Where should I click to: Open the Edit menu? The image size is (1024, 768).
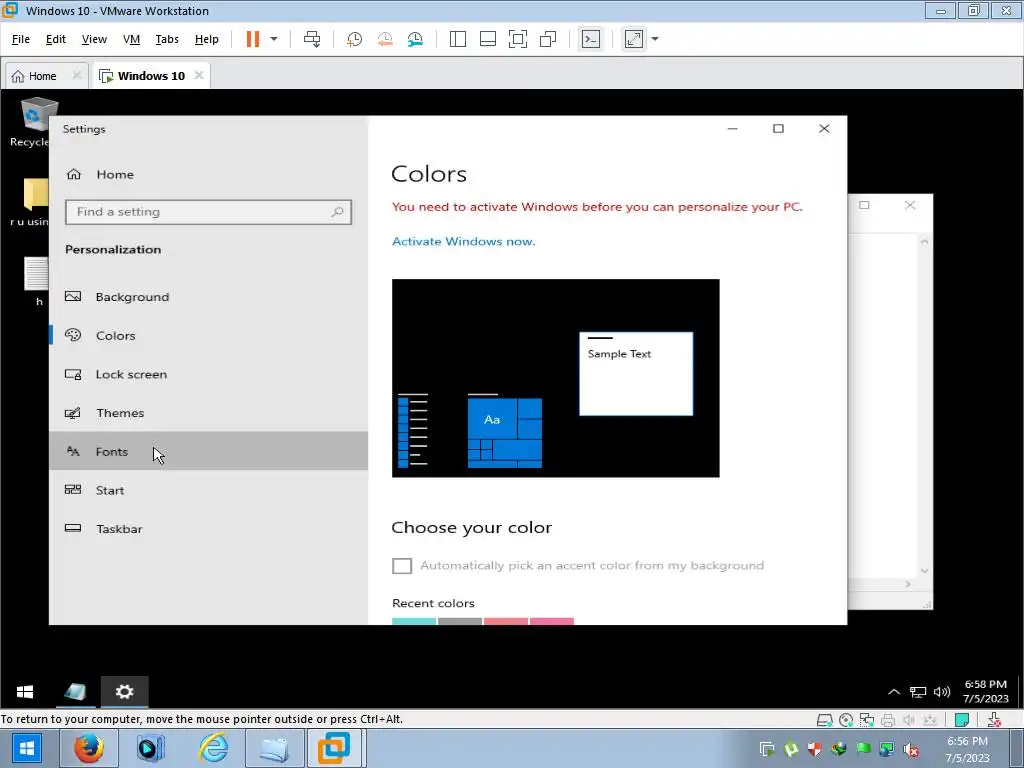click(x=56, y=39)
